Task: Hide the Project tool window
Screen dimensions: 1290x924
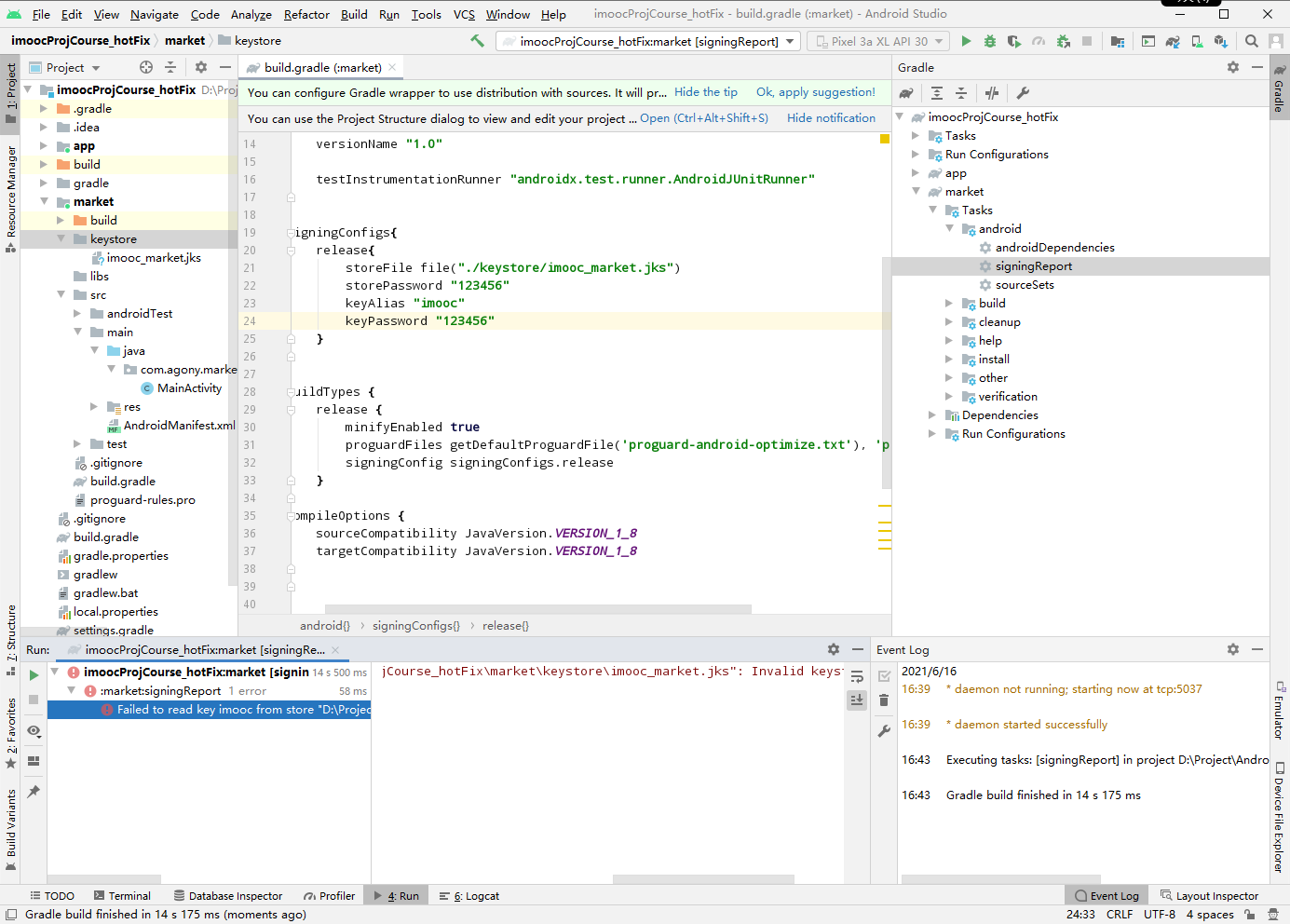Action: tap(225, 67)
